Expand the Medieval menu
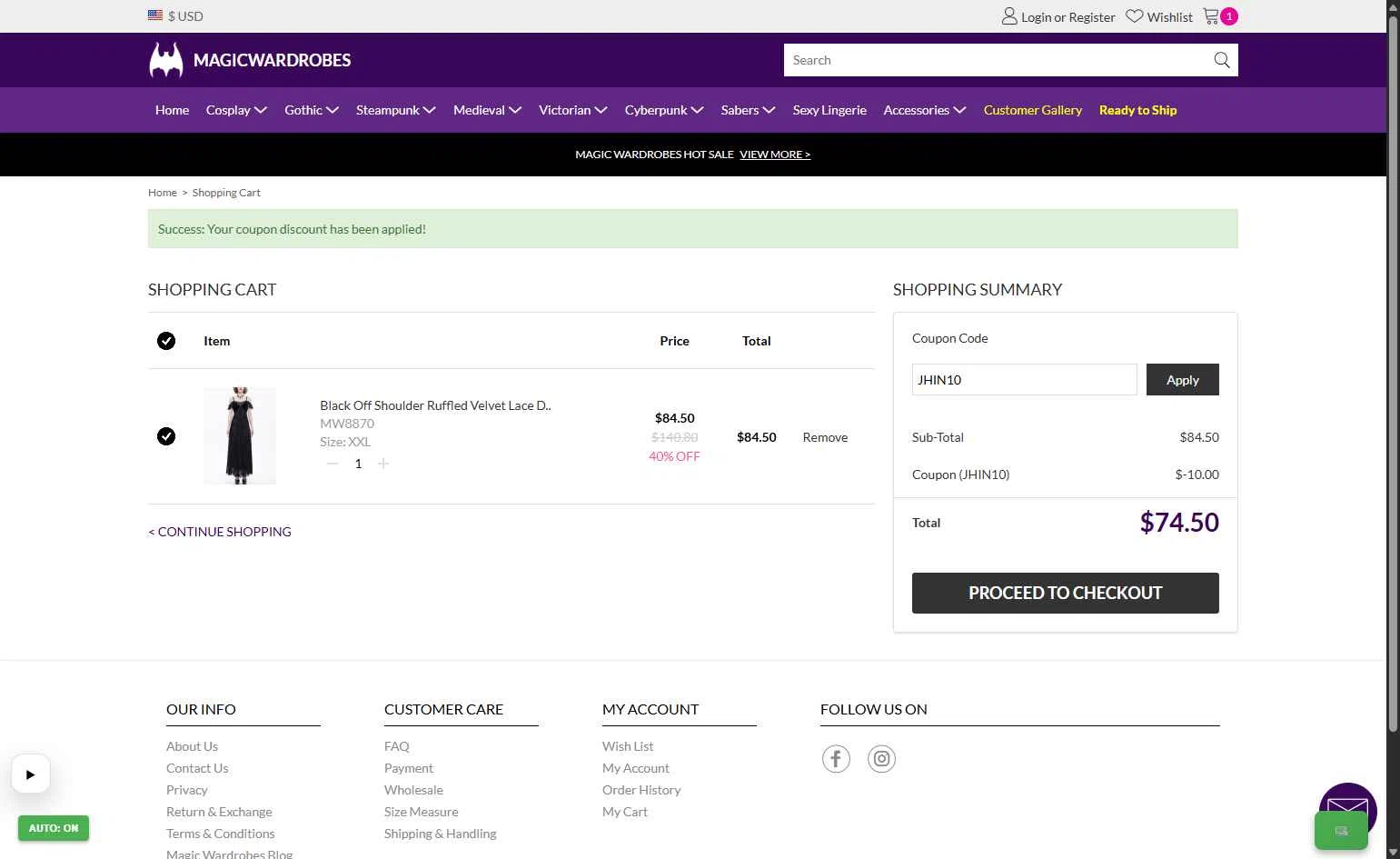 pyautogui.click(x=487, y=110)
